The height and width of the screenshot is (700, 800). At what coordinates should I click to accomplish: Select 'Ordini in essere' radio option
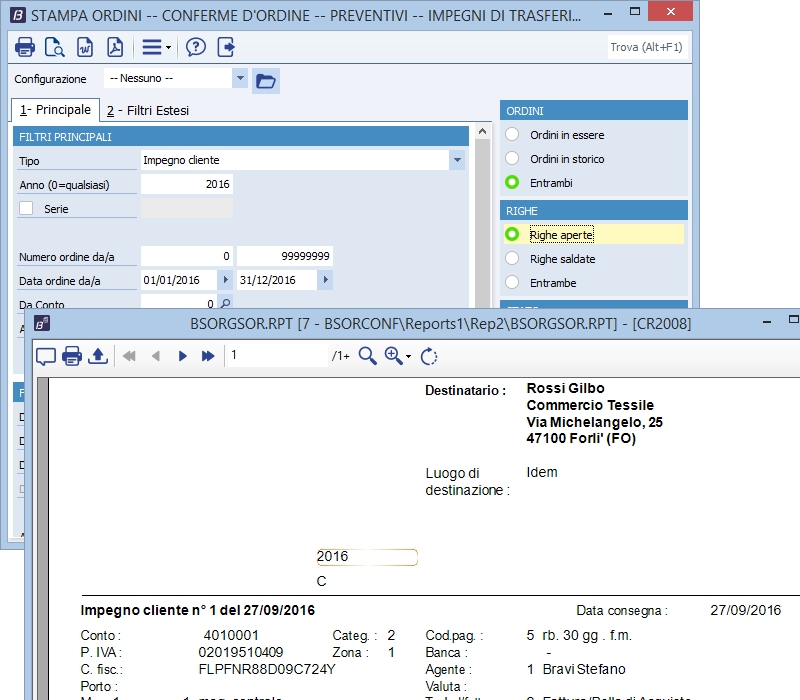pyautogui.click(x=513, y=135)
